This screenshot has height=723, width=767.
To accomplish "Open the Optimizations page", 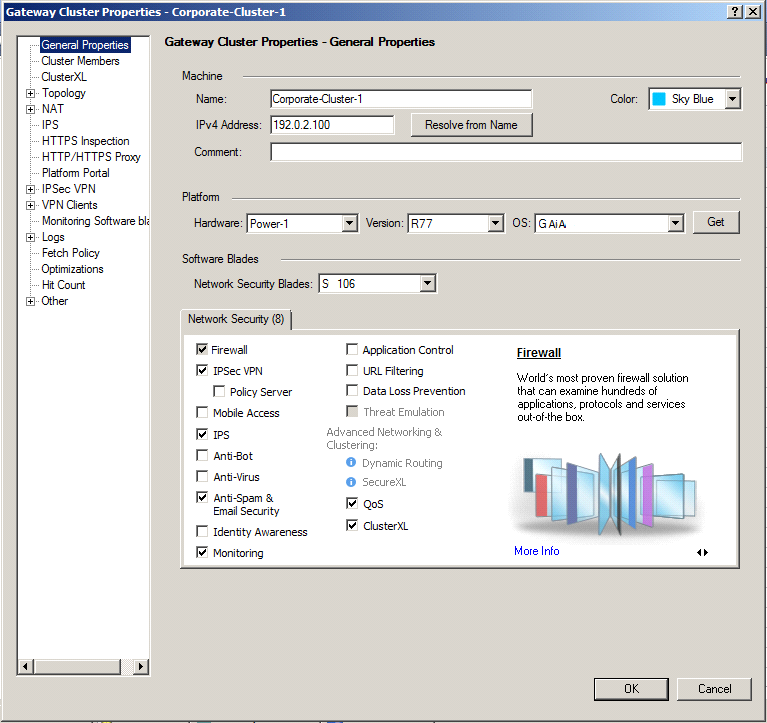I will 72,269.
